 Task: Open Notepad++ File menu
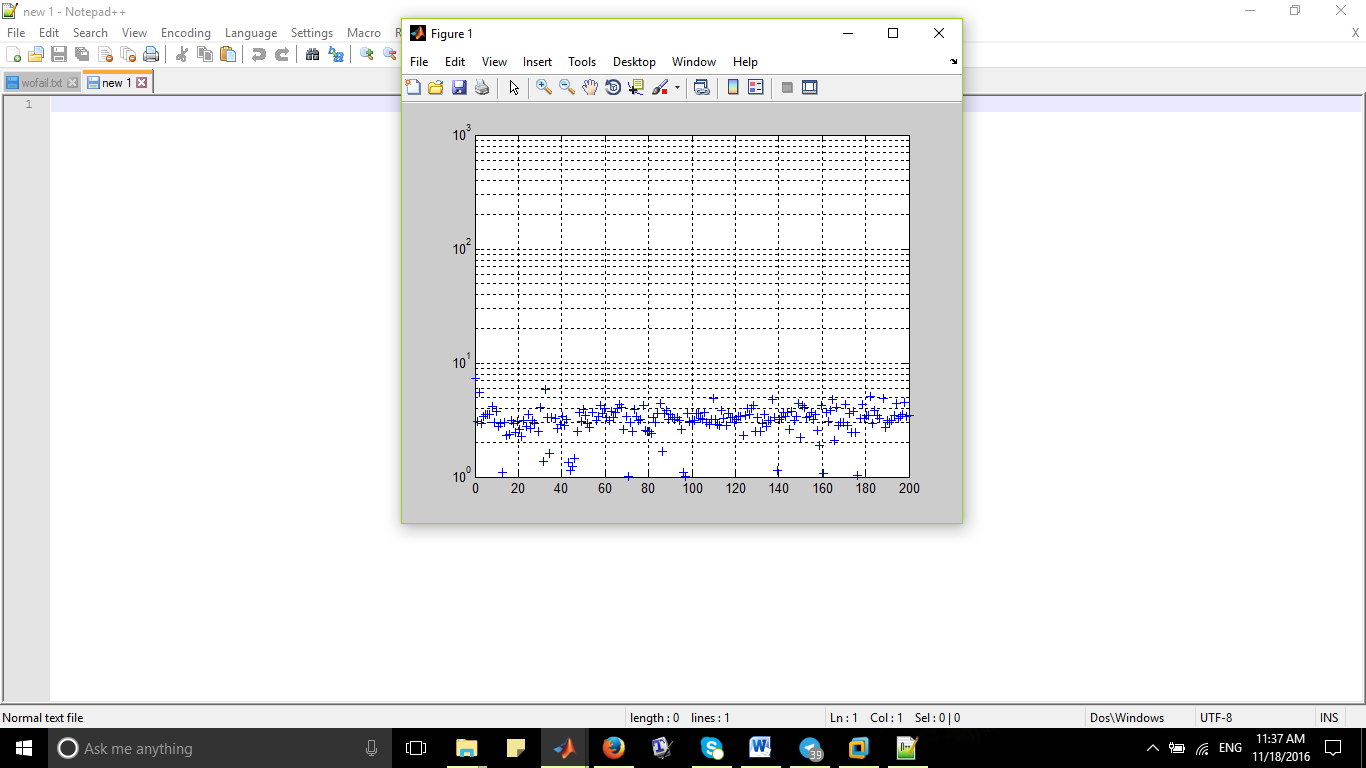pos(16,33)
